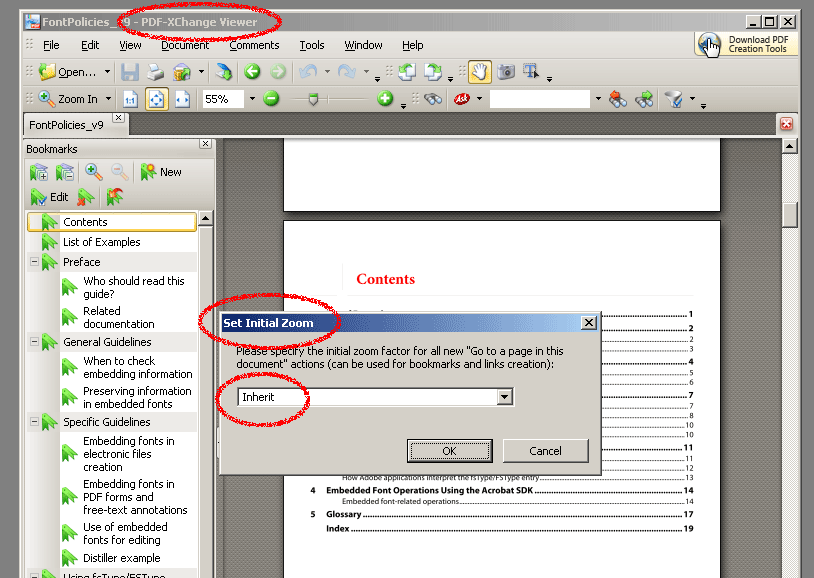Image resolution: width=814 pixels, height=578 pixels.
Task: Open the View menu
Action: [x=130, y=45]
